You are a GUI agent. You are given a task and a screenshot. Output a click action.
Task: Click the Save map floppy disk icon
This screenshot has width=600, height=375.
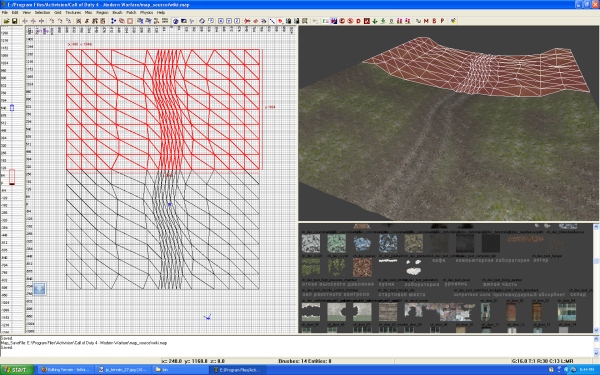(x=15, y=21)
